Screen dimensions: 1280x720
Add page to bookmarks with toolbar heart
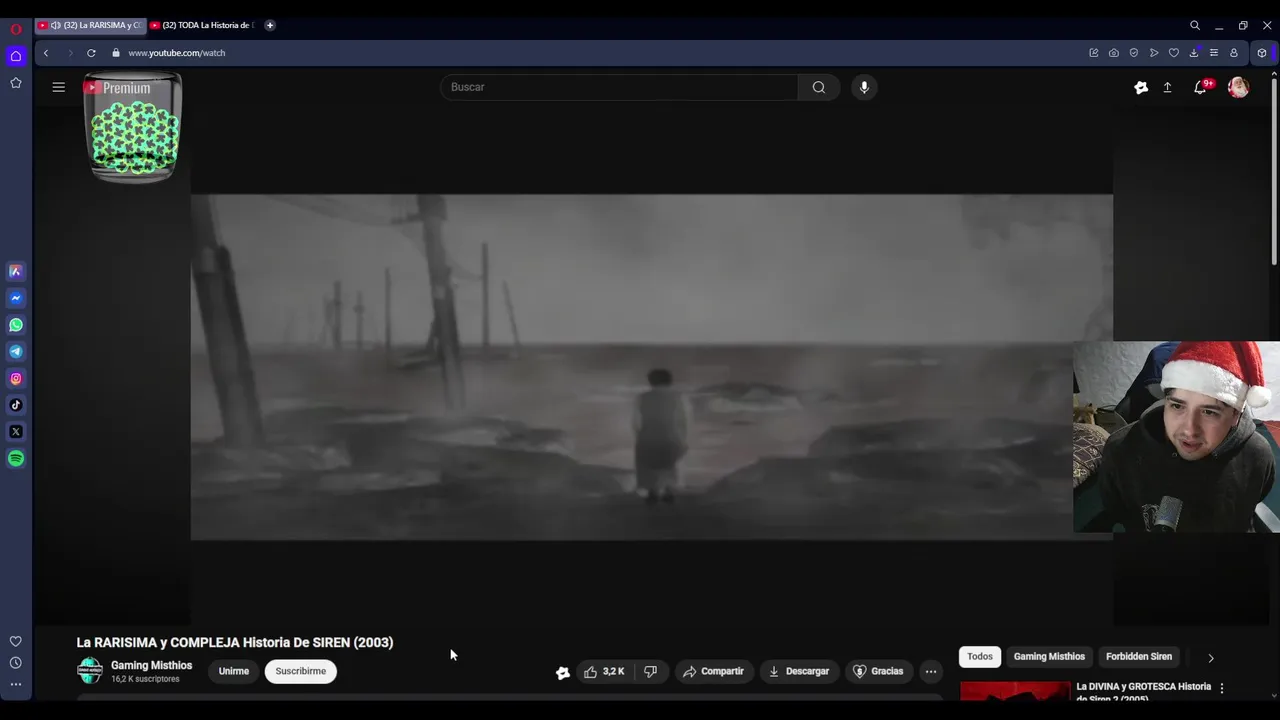(x=1173, y=53)
